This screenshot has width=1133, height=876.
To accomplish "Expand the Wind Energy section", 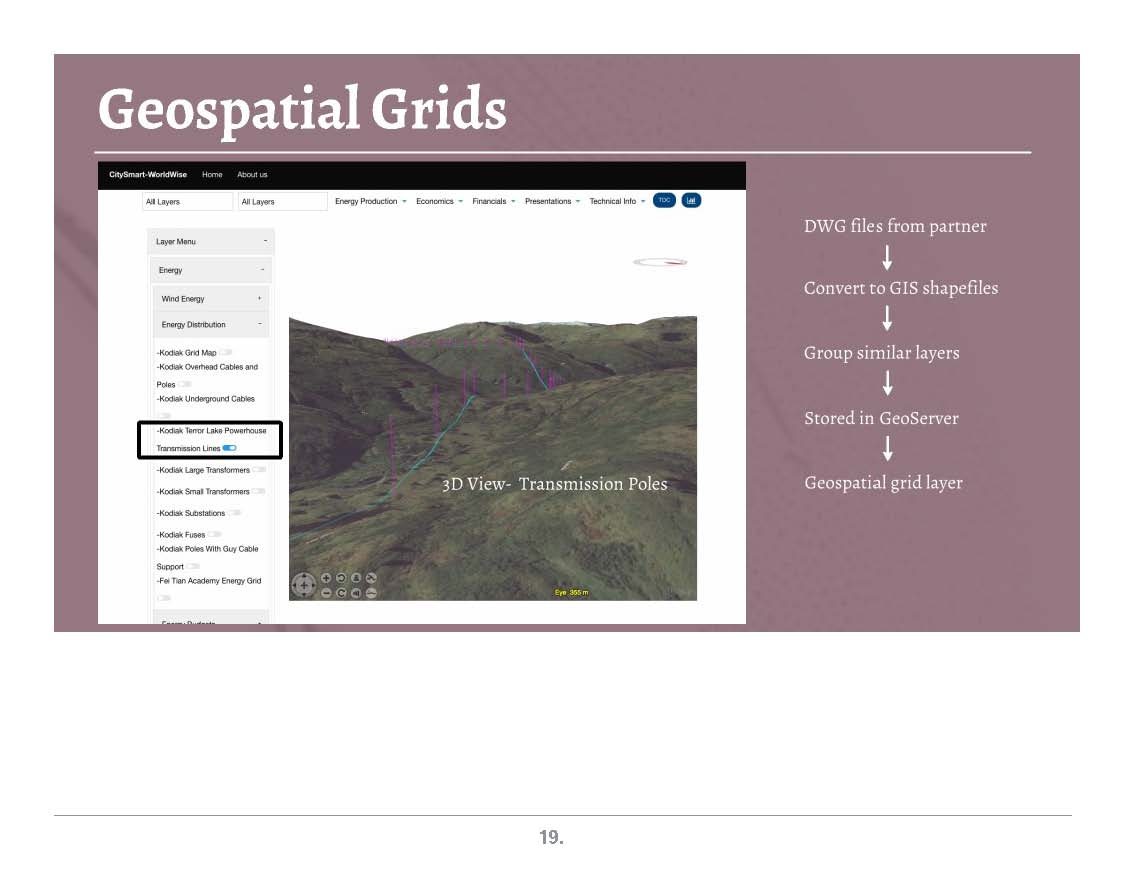I will pyautogui.click(x=210, y=298).
